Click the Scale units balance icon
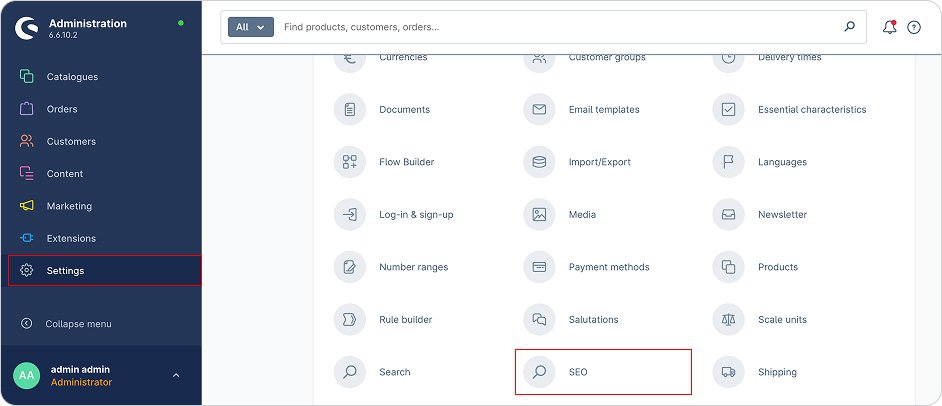Viewport: 942px width, 406px height. [728, 320]
